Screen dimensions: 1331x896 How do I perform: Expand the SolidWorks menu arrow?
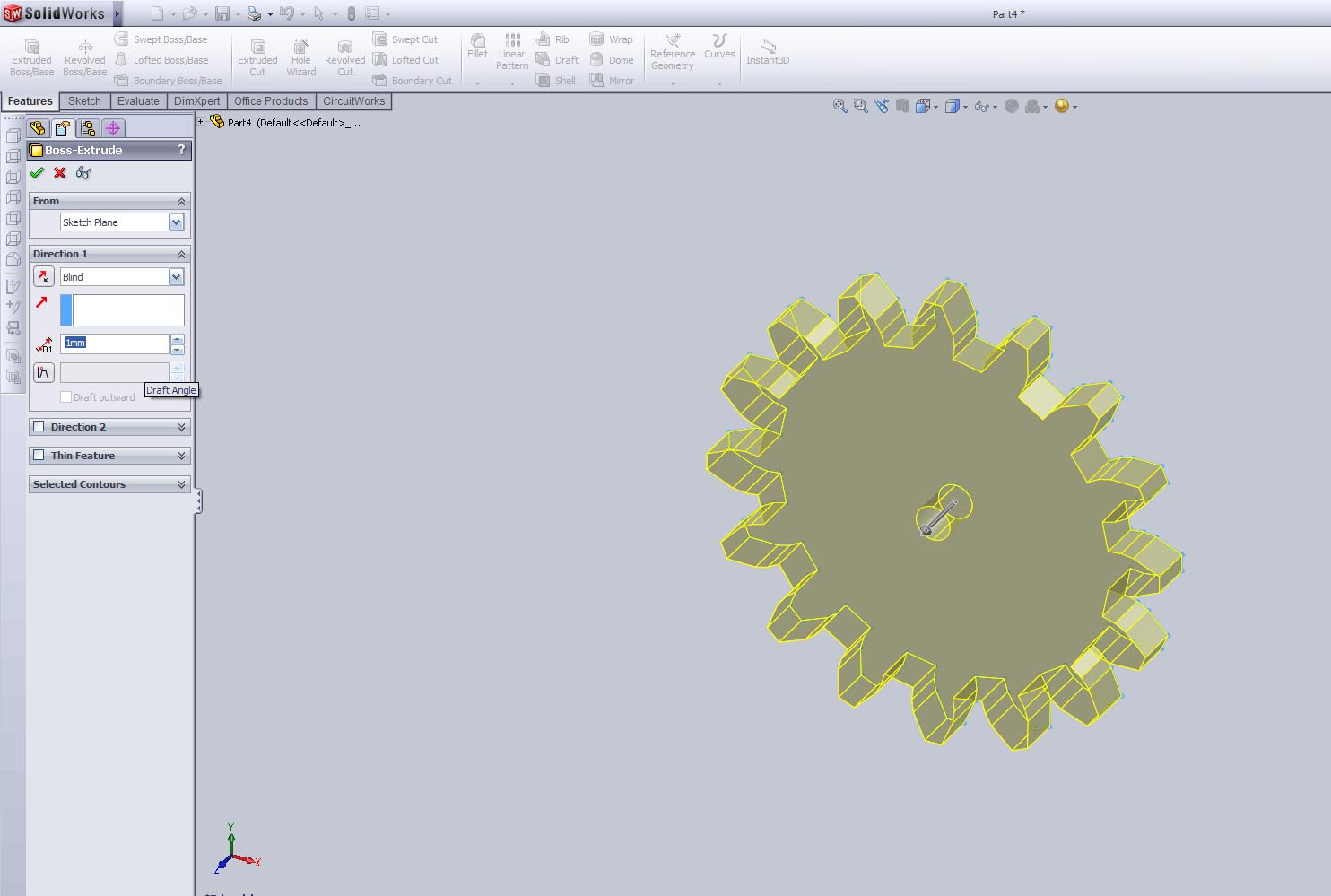coord(117,13)
